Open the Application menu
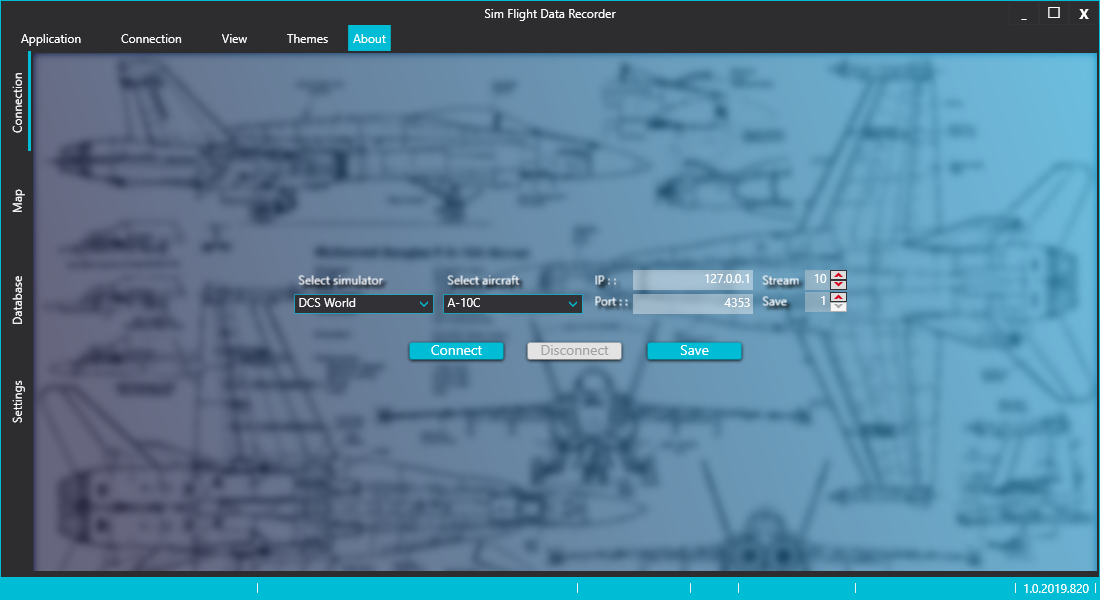Image resolution: width=1100 pixels, height=600 pixels. pyautogui.click(x=51, y=39)
